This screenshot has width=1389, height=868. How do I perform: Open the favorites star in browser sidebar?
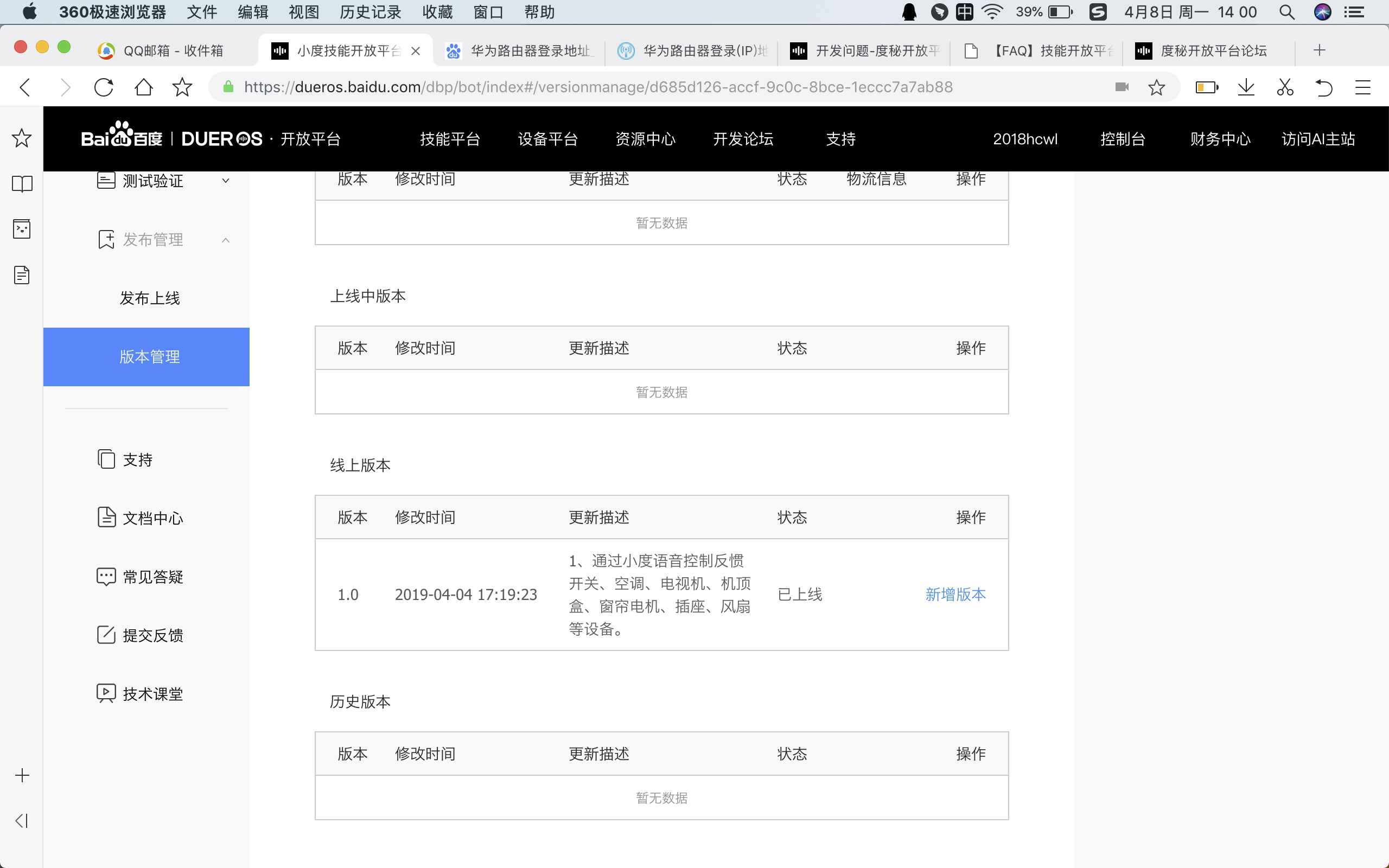point(22,138)
